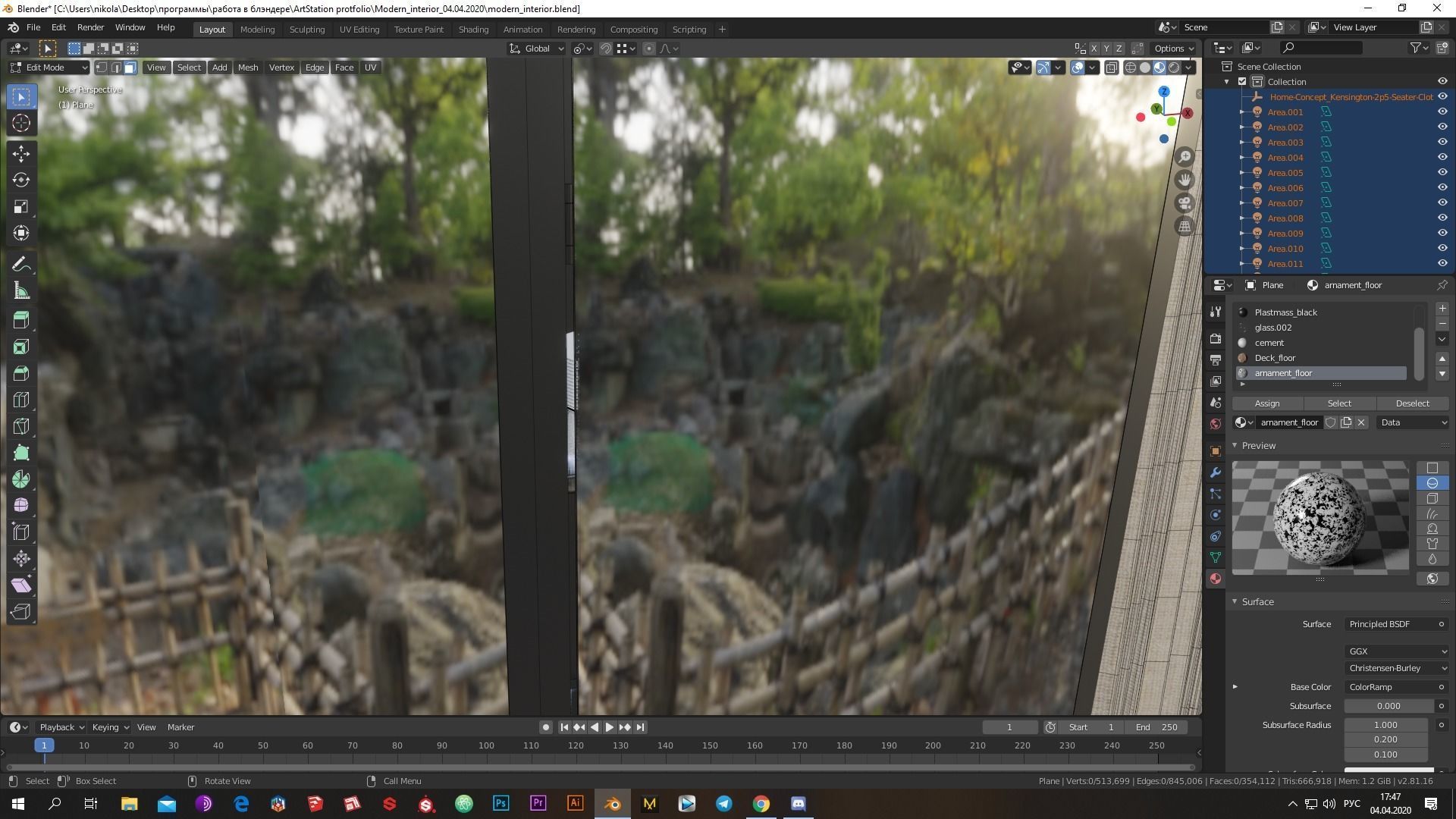The width and height of the screenshot is (1456, 819).
Task: Open the Global orientation dropdown
Action: (537, 49)
